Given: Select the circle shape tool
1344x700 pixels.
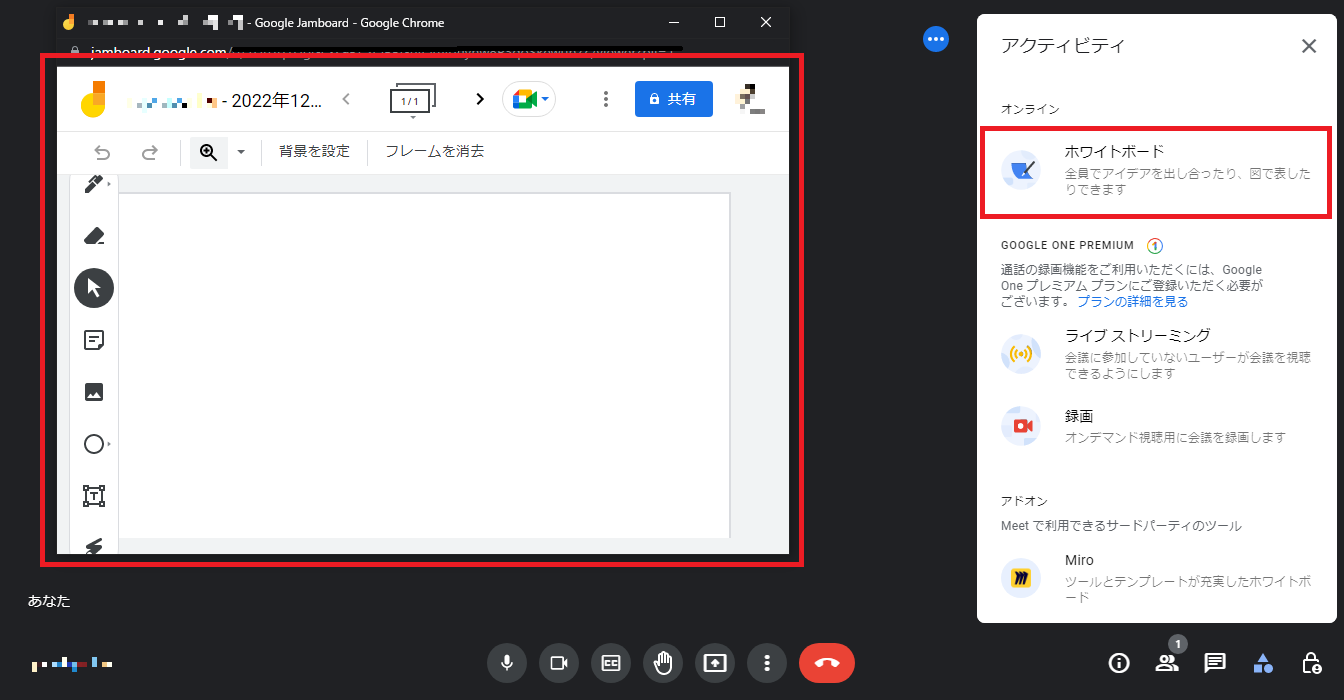Looking at the screenshot, I should [x=93, y=443].
